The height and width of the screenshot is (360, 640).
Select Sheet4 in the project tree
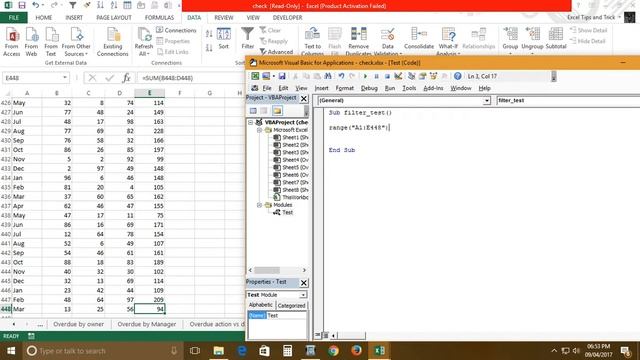tap(290, 160)
